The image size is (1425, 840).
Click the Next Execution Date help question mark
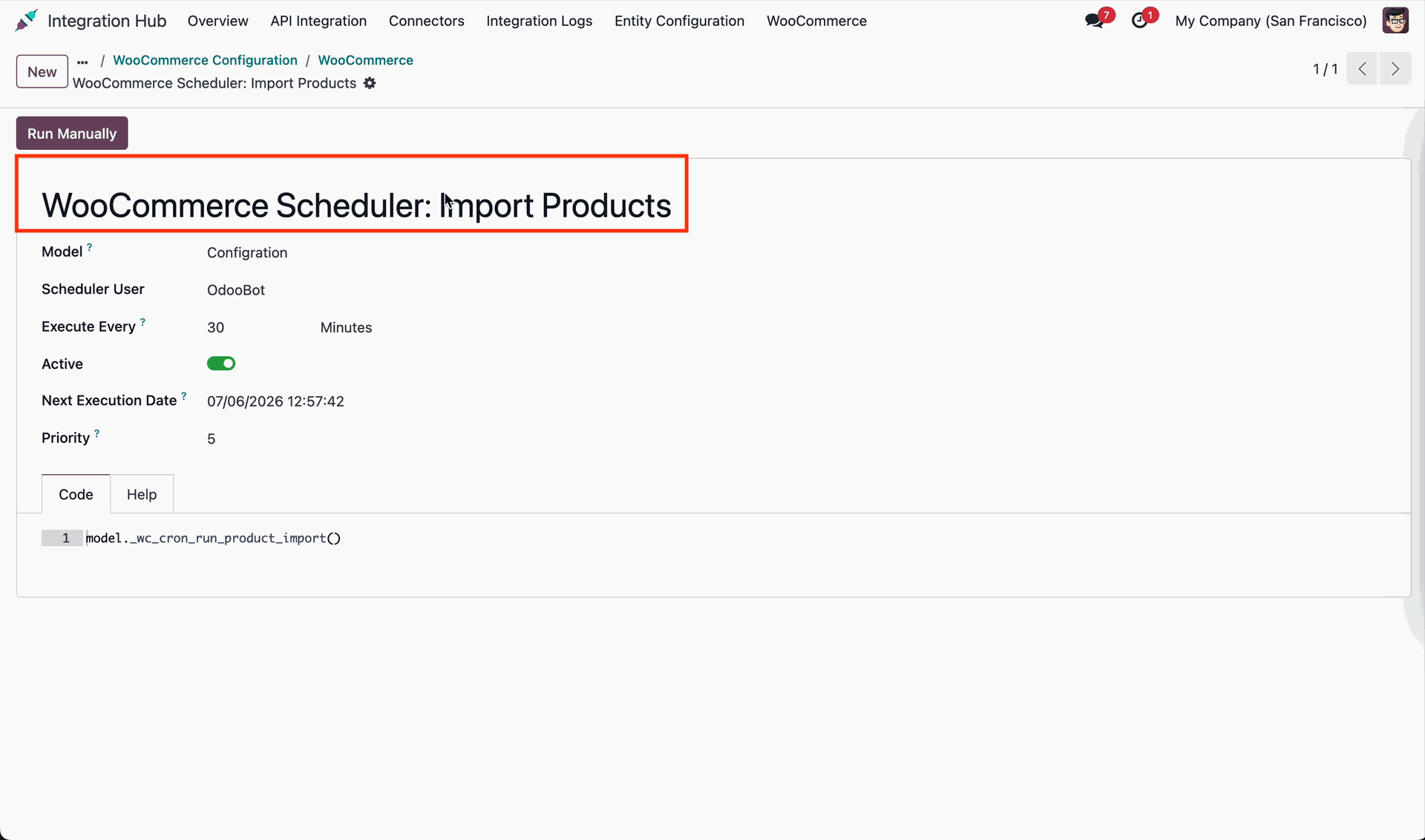coord(183,396)
